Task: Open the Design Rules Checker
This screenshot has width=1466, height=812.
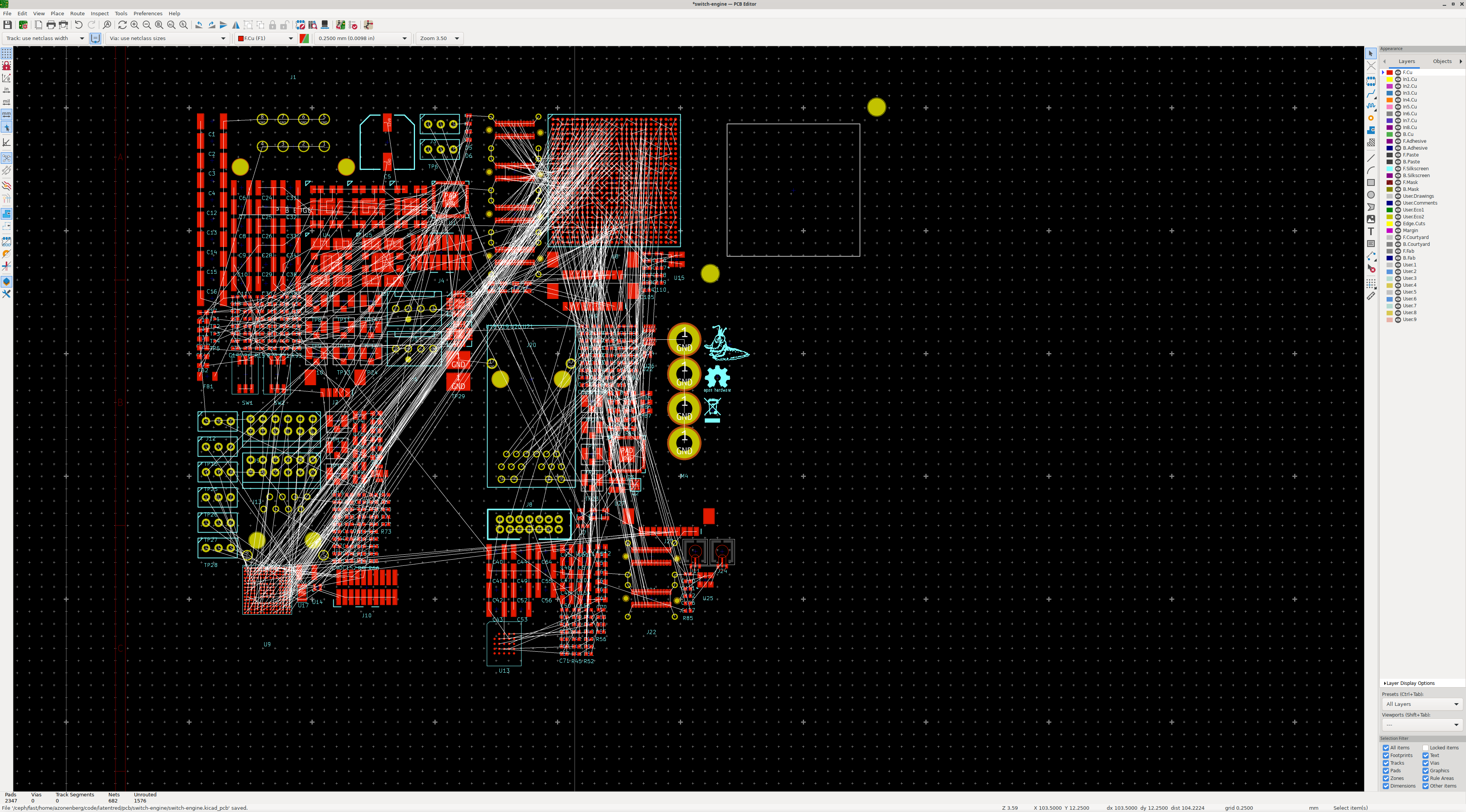Action: (x=353, y=25)
